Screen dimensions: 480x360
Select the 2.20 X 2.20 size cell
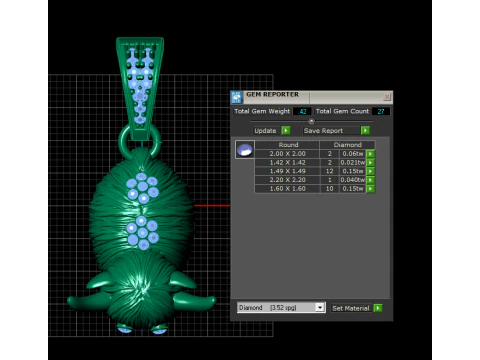[x=287, y=180]
